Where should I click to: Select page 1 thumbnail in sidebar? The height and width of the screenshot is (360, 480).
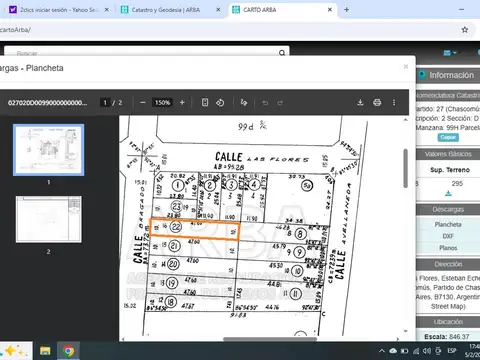[48, 150]
